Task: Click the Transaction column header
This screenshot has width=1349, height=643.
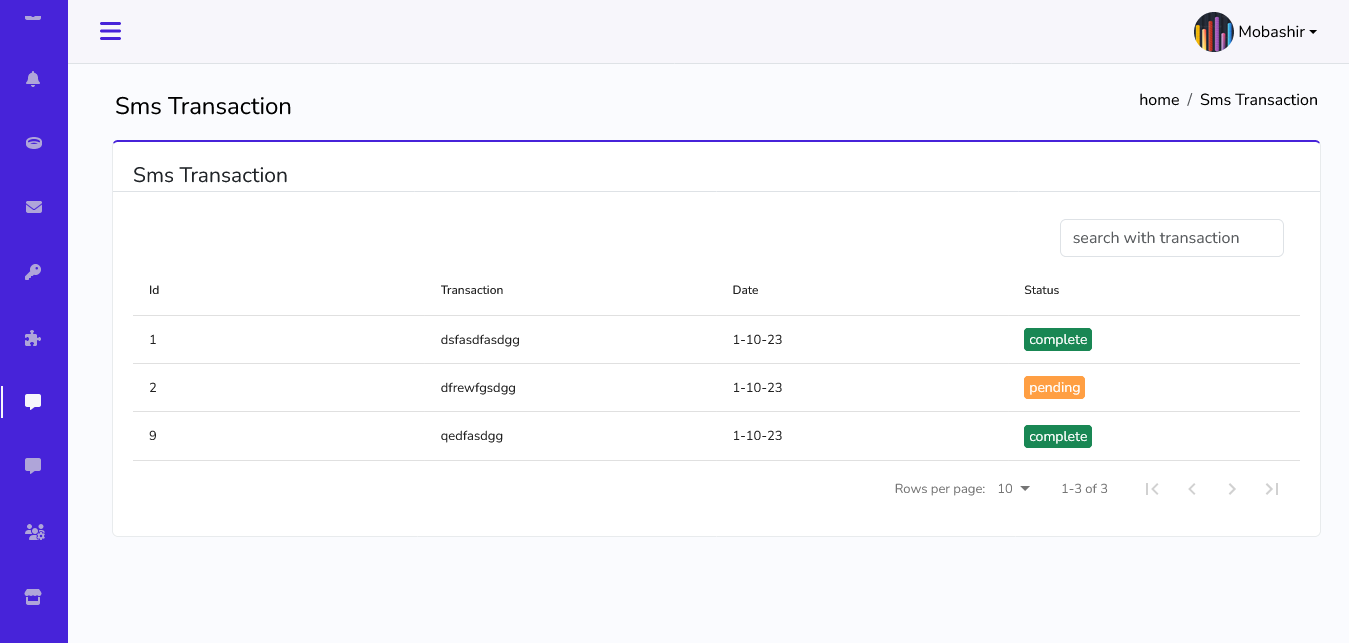Action: click(472, 290)
